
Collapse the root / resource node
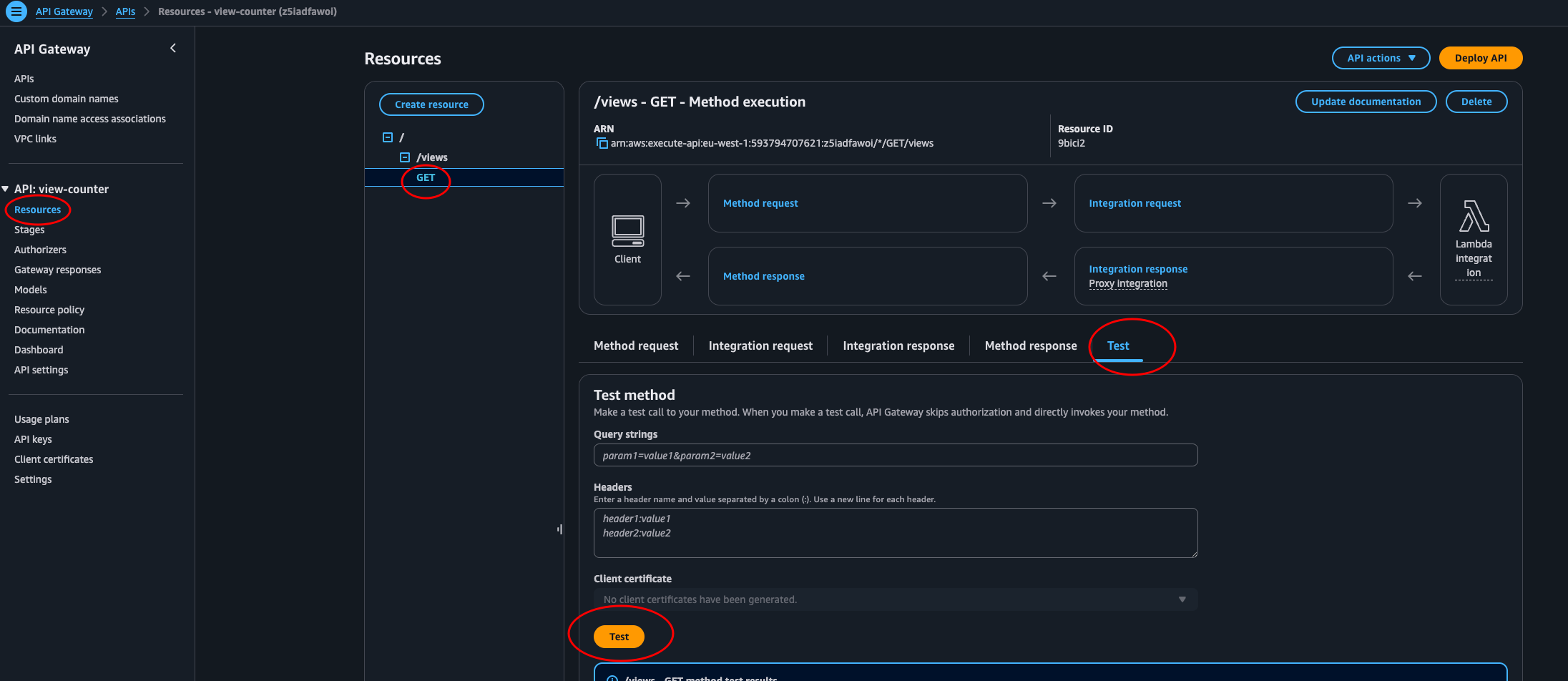tap(387, 137)
